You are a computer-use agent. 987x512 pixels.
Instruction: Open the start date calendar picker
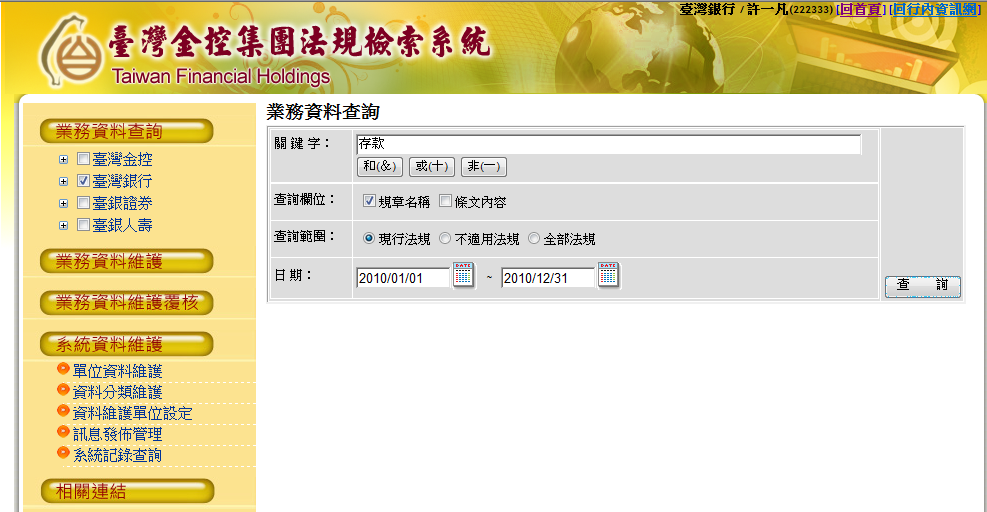[x=463, y=275]
